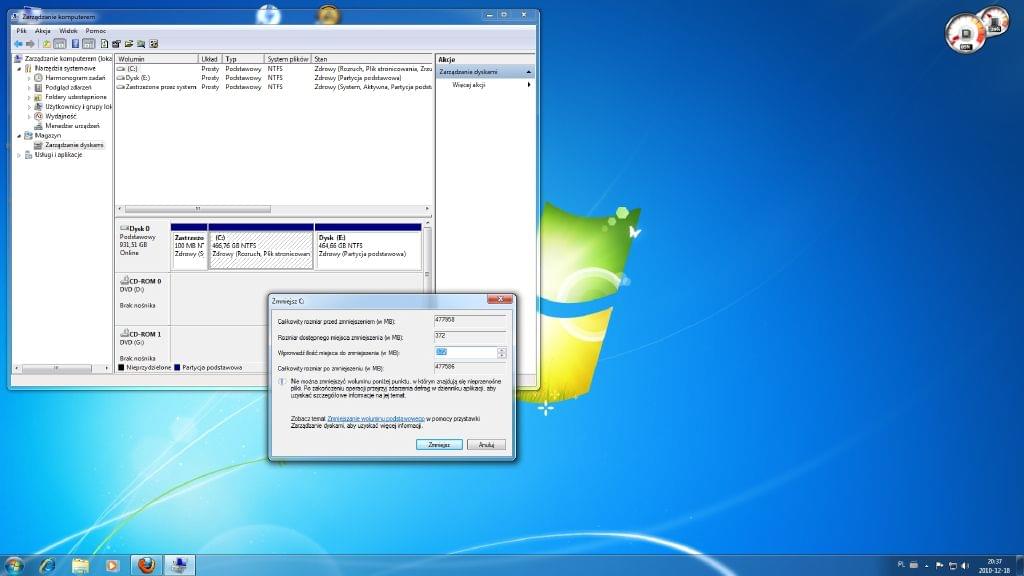
Task: Select Wydajność in the tree
Action: click(x=61, y=116)
